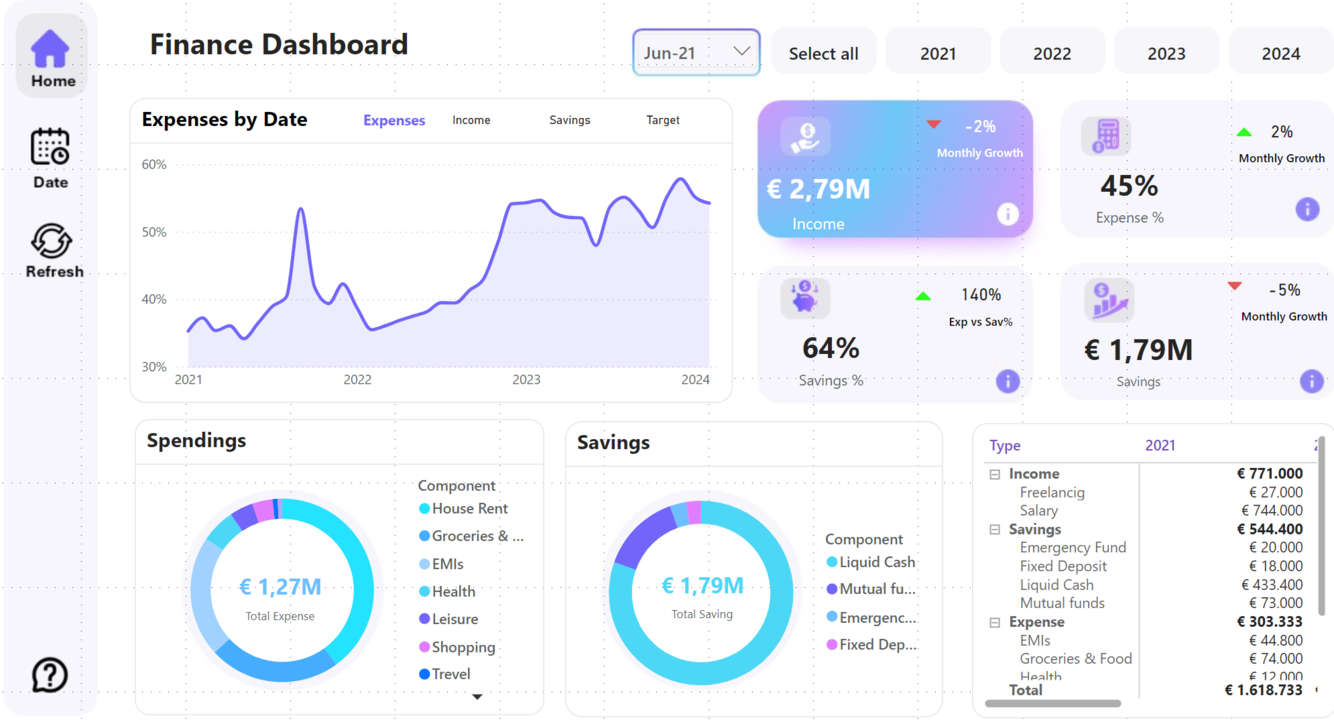Click the Refresh arrows icon
Screen dimensions: 1334x720
point(51,241)
